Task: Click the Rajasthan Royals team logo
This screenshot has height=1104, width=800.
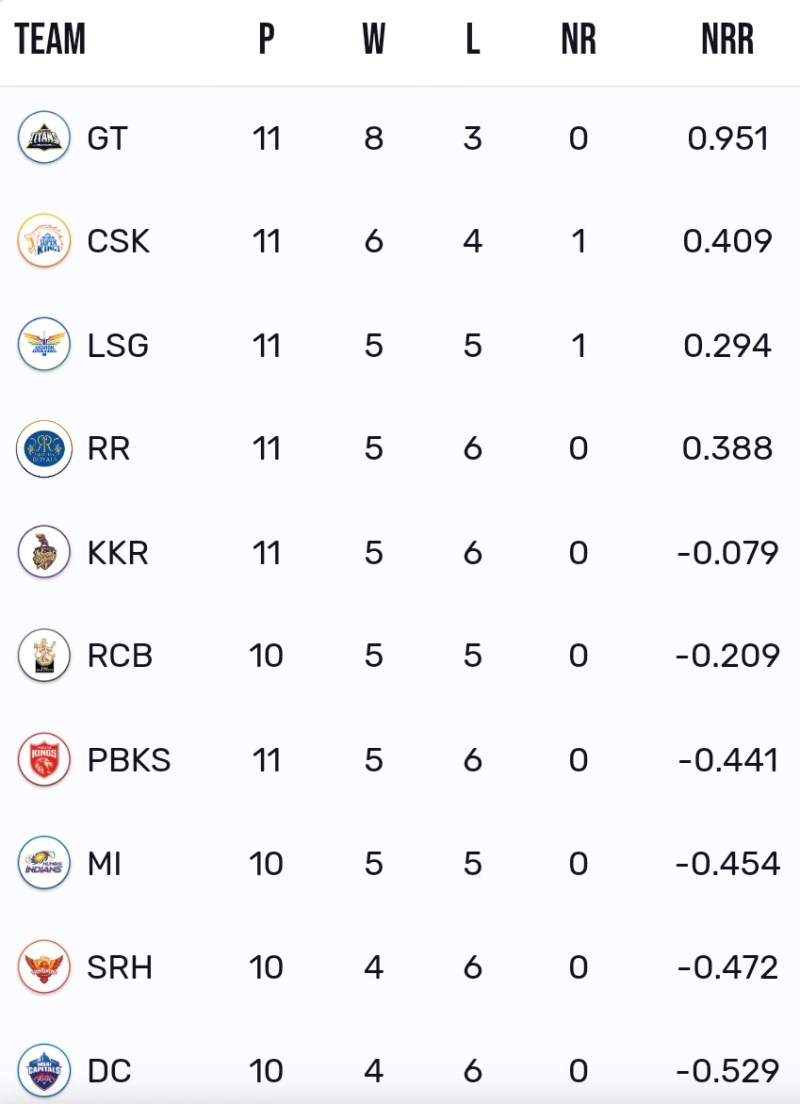Action: pos(44,449)
